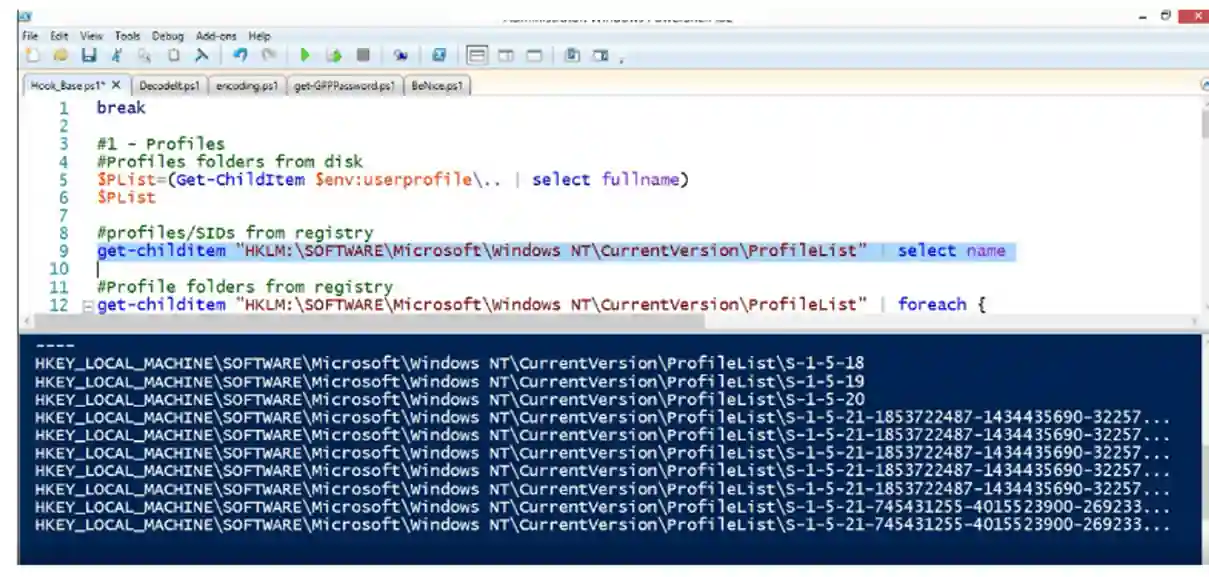Open the Debug menu

168,36
